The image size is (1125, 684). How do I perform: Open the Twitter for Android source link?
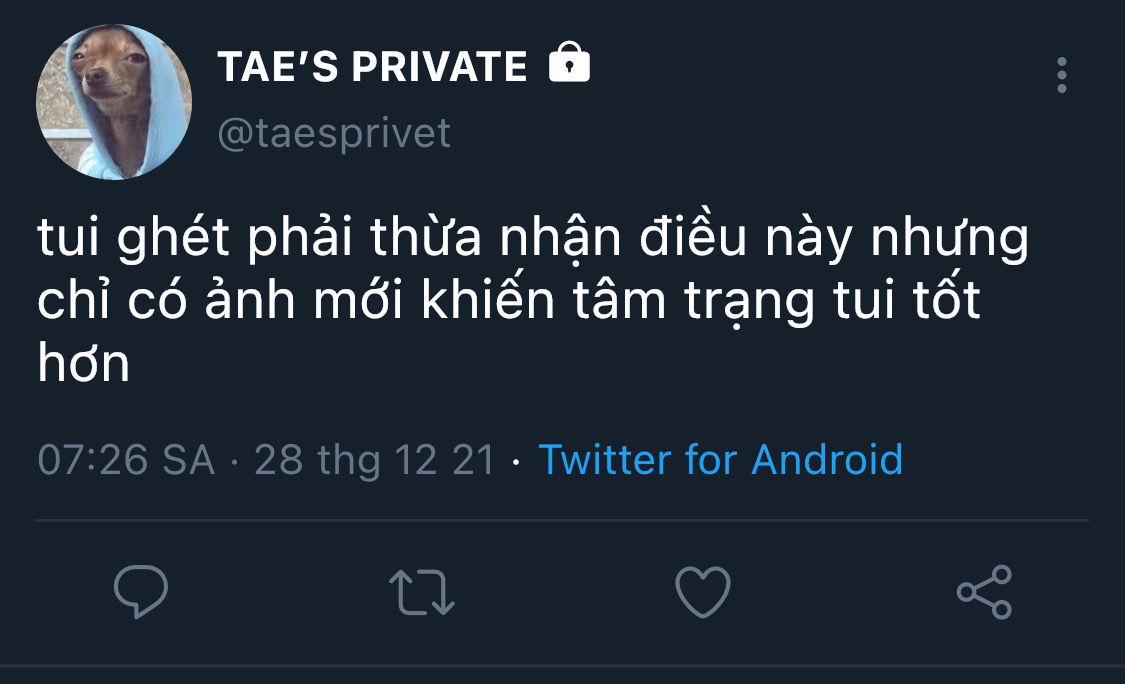pyautogui.click(x=720, y=459)
